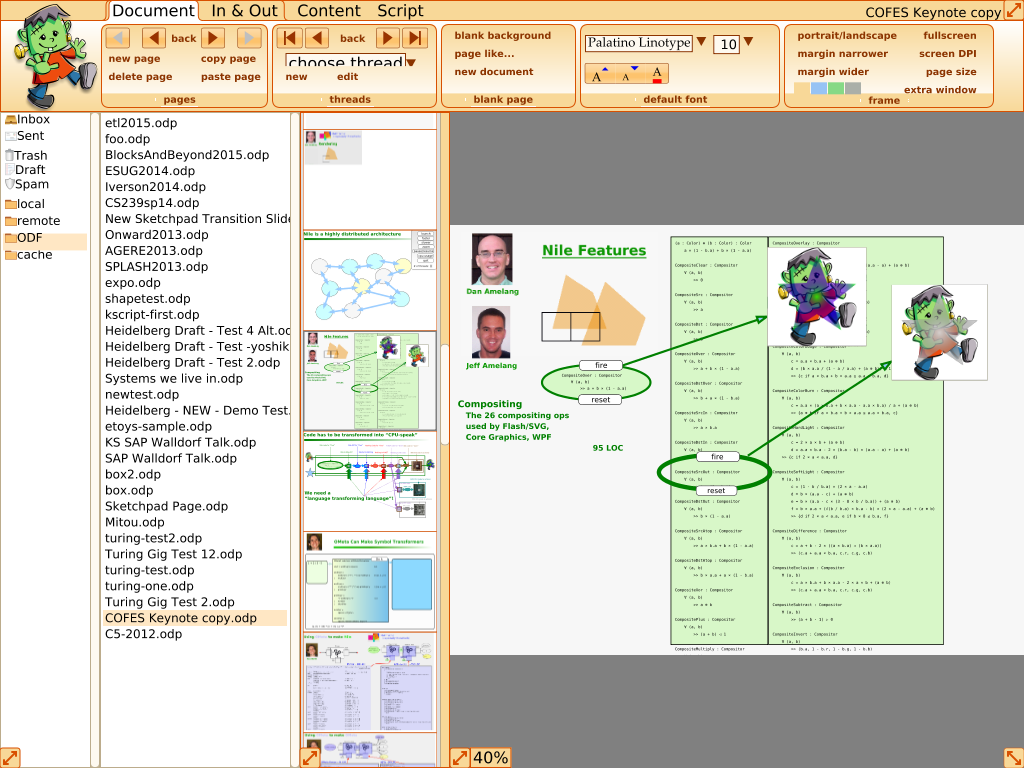Image resolution: width=1024 pixels, height=768 pixels.
Task: Pick the gray frame color swatch
Action: tap(853, 88)
